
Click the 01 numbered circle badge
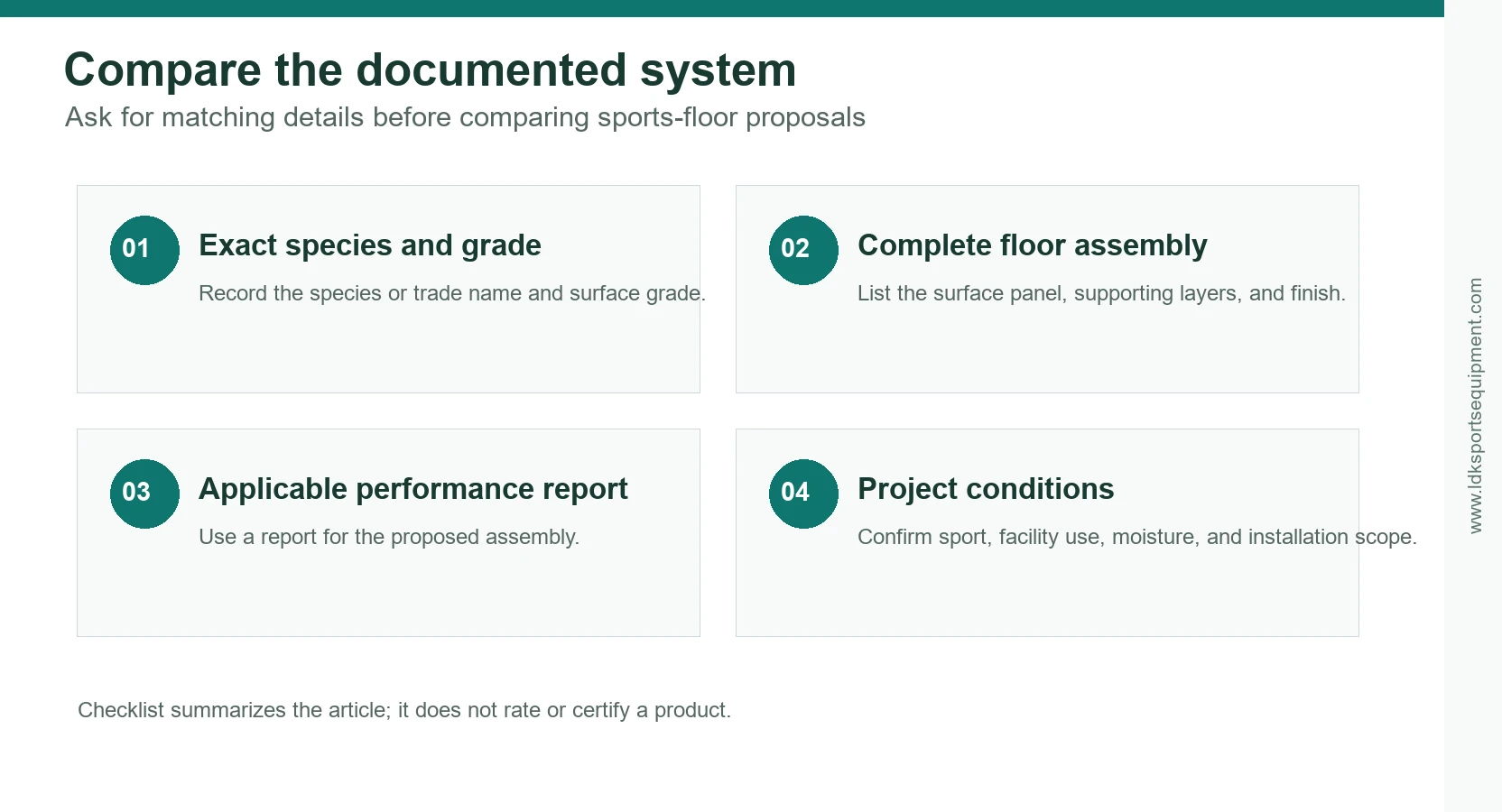pyautogui.click(x=144, y=250)
